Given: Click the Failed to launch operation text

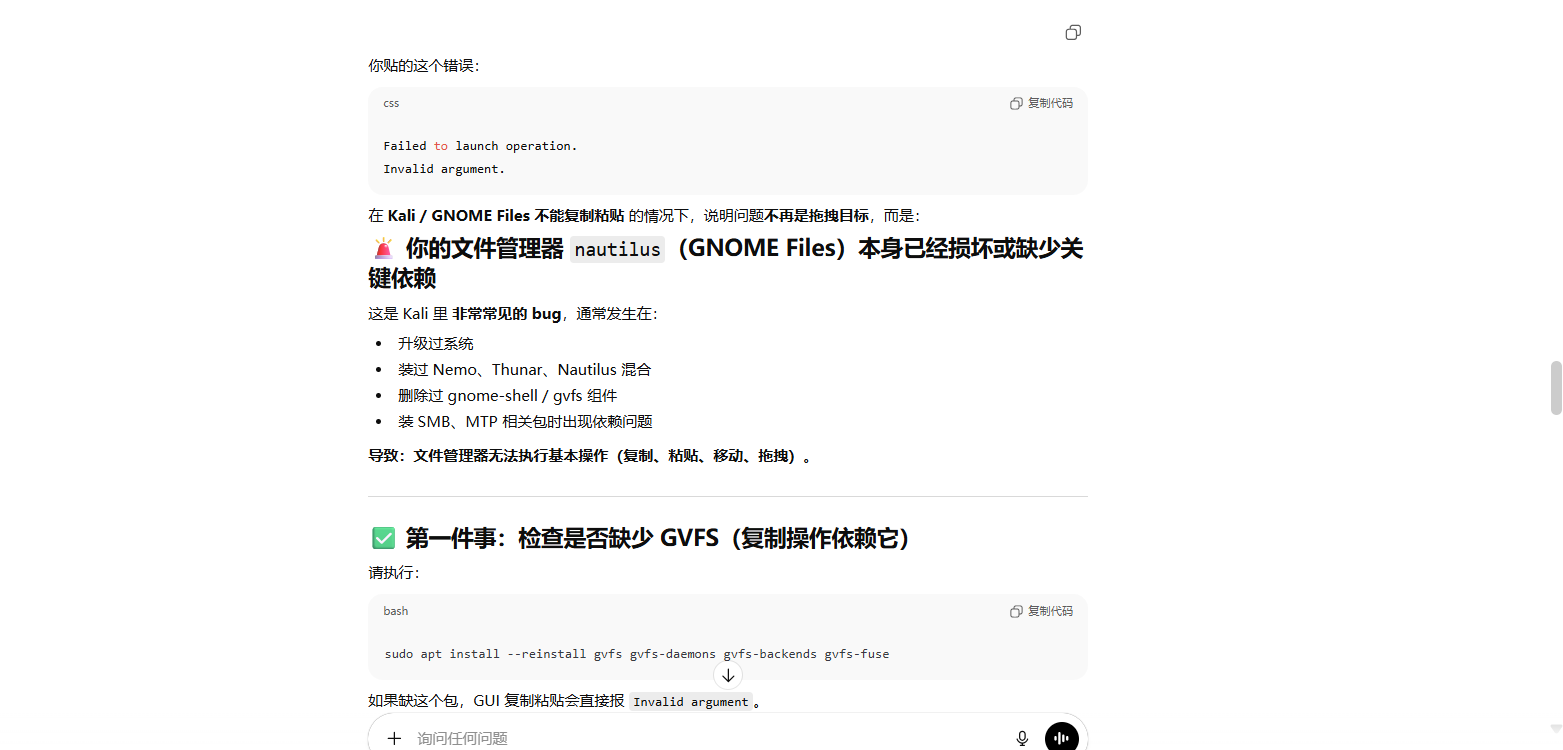Looking at the screenshot, I should [x=479, y=145].
